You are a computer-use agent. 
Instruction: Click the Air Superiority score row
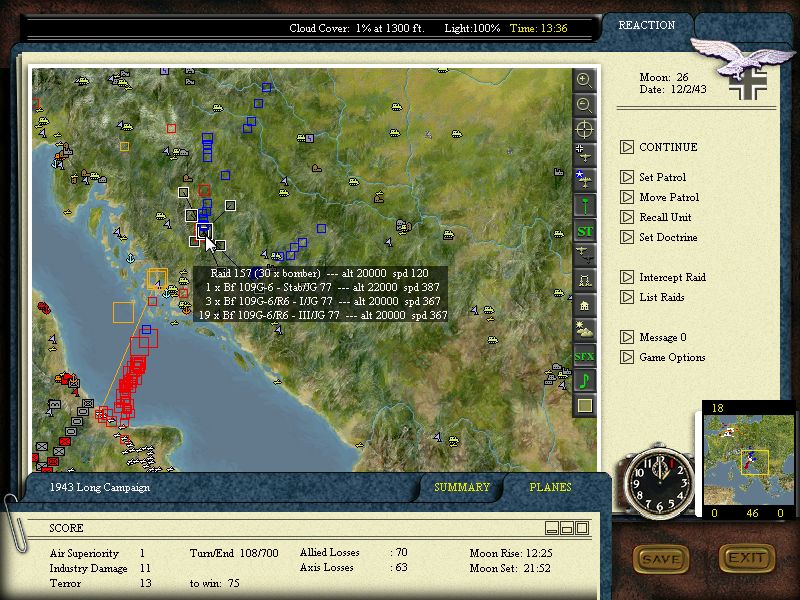pos(97,553)
